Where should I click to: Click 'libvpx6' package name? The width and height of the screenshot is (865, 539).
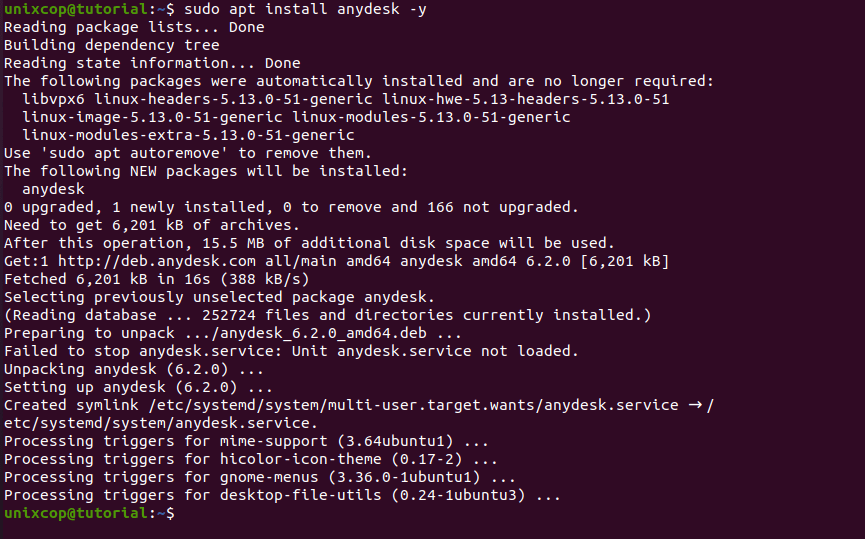pos(54,99)
